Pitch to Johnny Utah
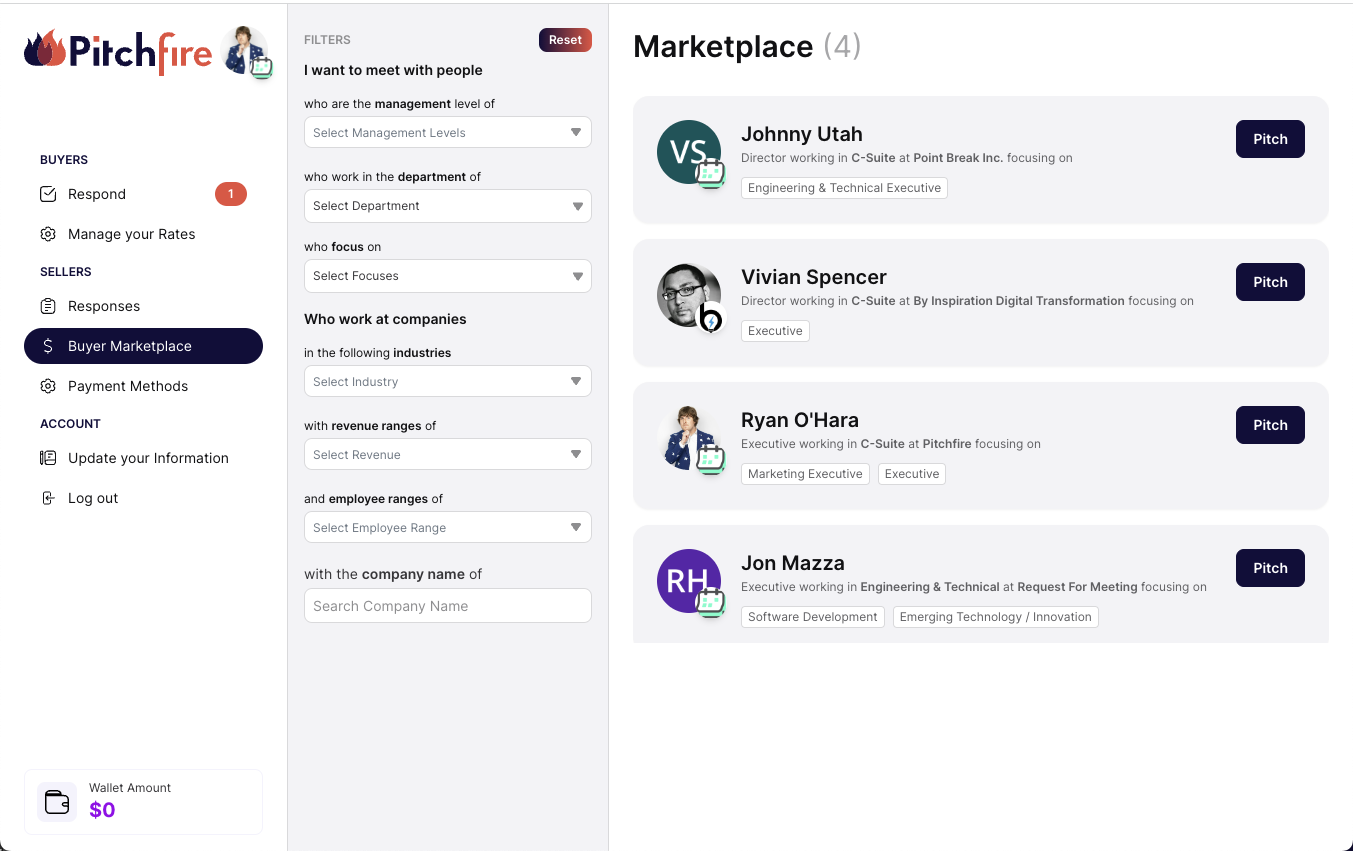The height and width of the screenshot is (851, 1353). click(1270, 139)
